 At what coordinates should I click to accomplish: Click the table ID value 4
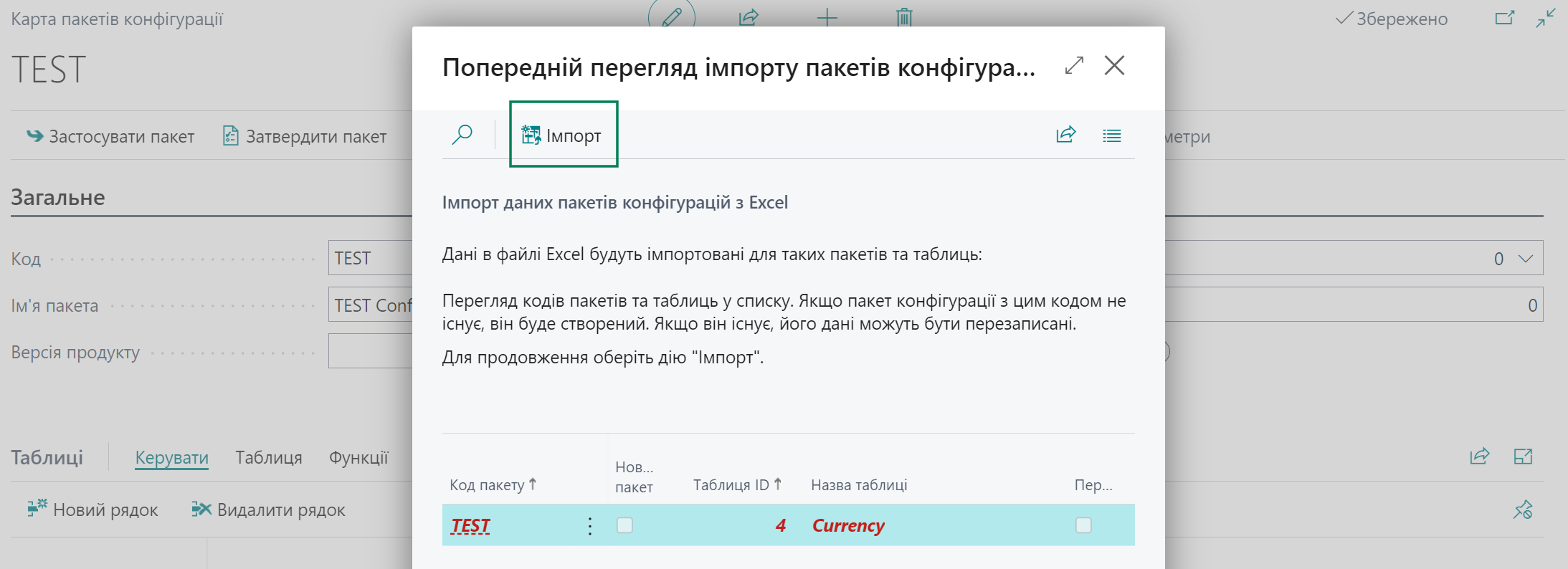pos(780,525)
